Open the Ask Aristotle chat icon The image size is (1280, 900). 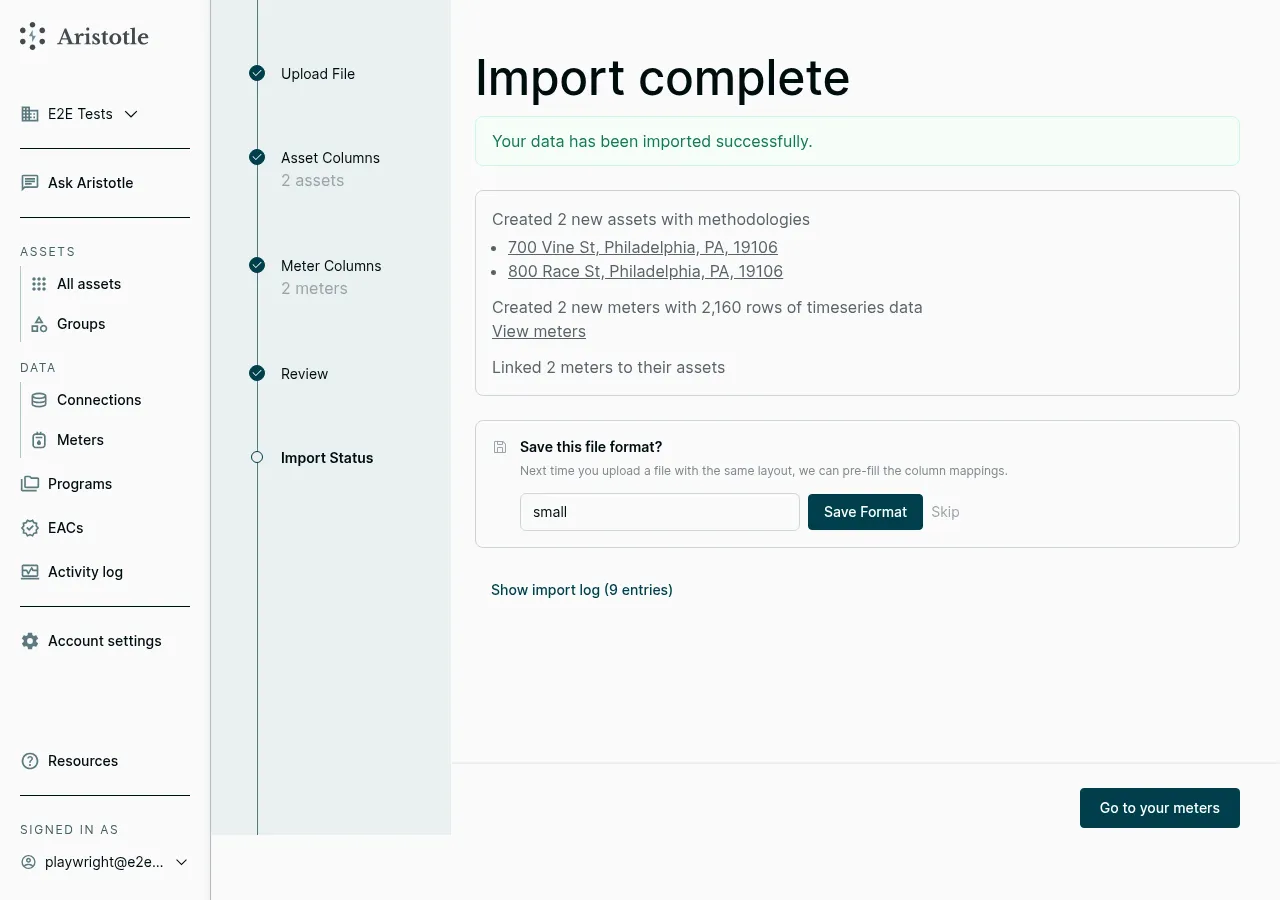coord(30,183)
